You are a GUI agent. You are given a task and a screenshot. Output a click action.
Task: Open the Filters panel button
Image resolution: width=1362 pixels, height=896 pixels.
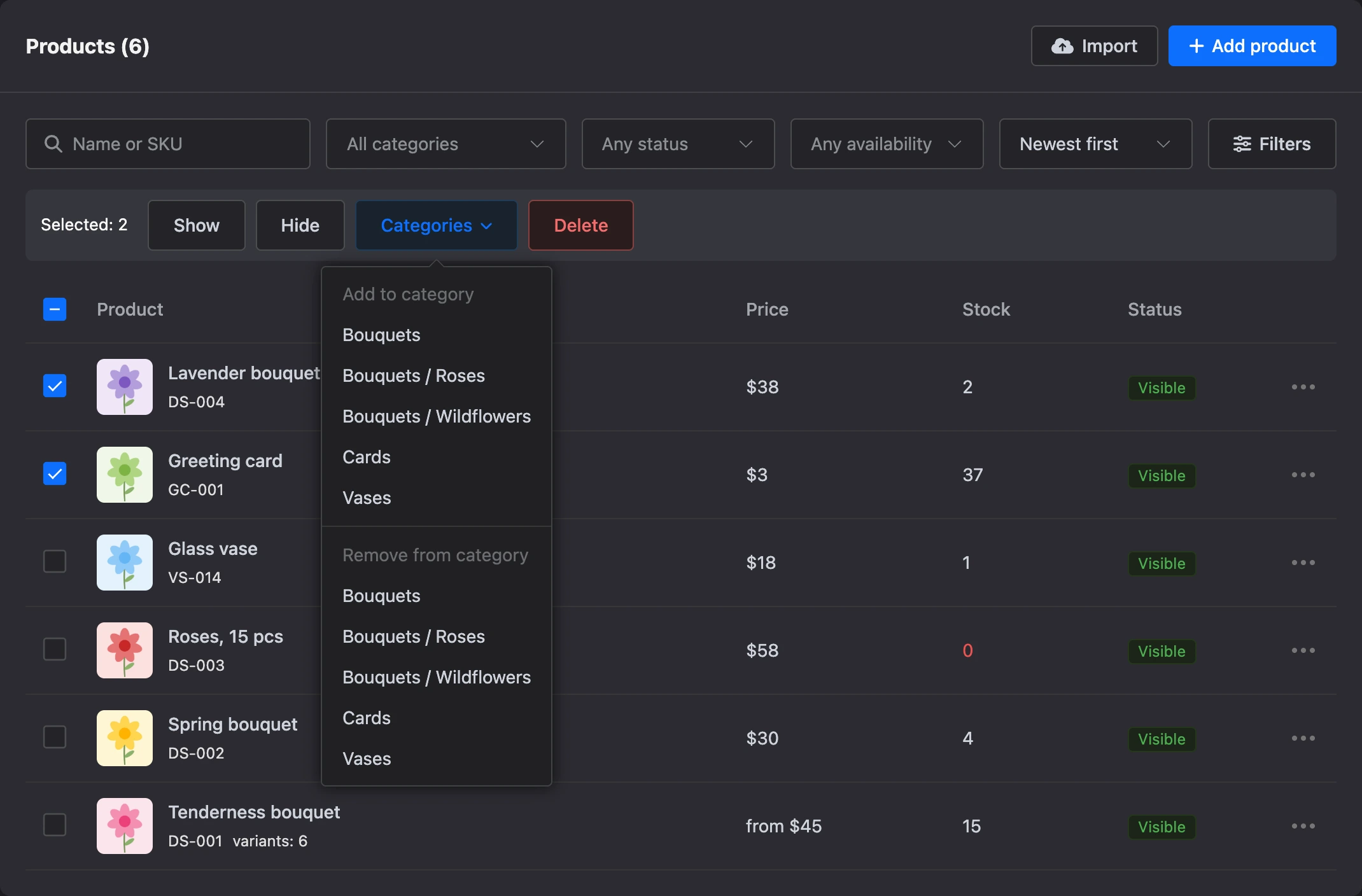pos(1272,144)
